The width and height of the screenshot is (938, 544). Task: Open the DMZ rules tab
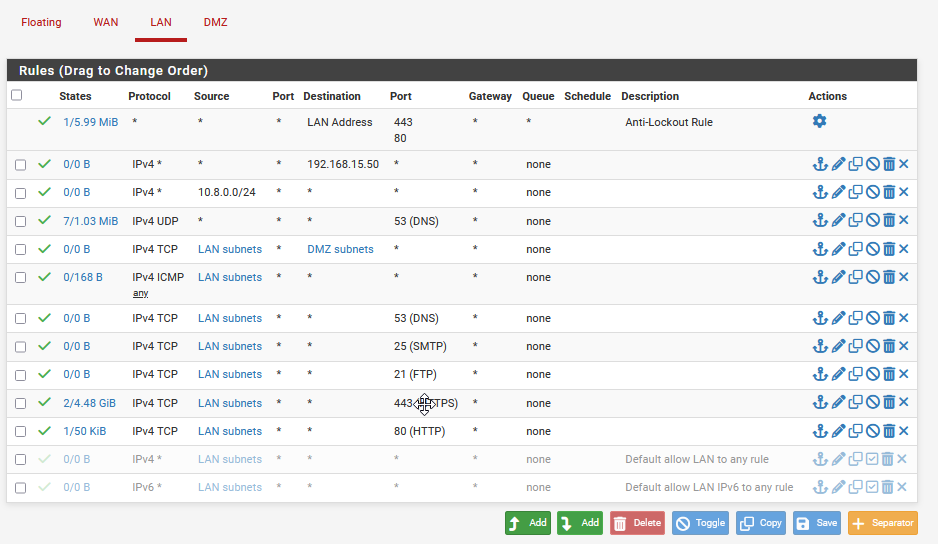click(x=215, y=22)
